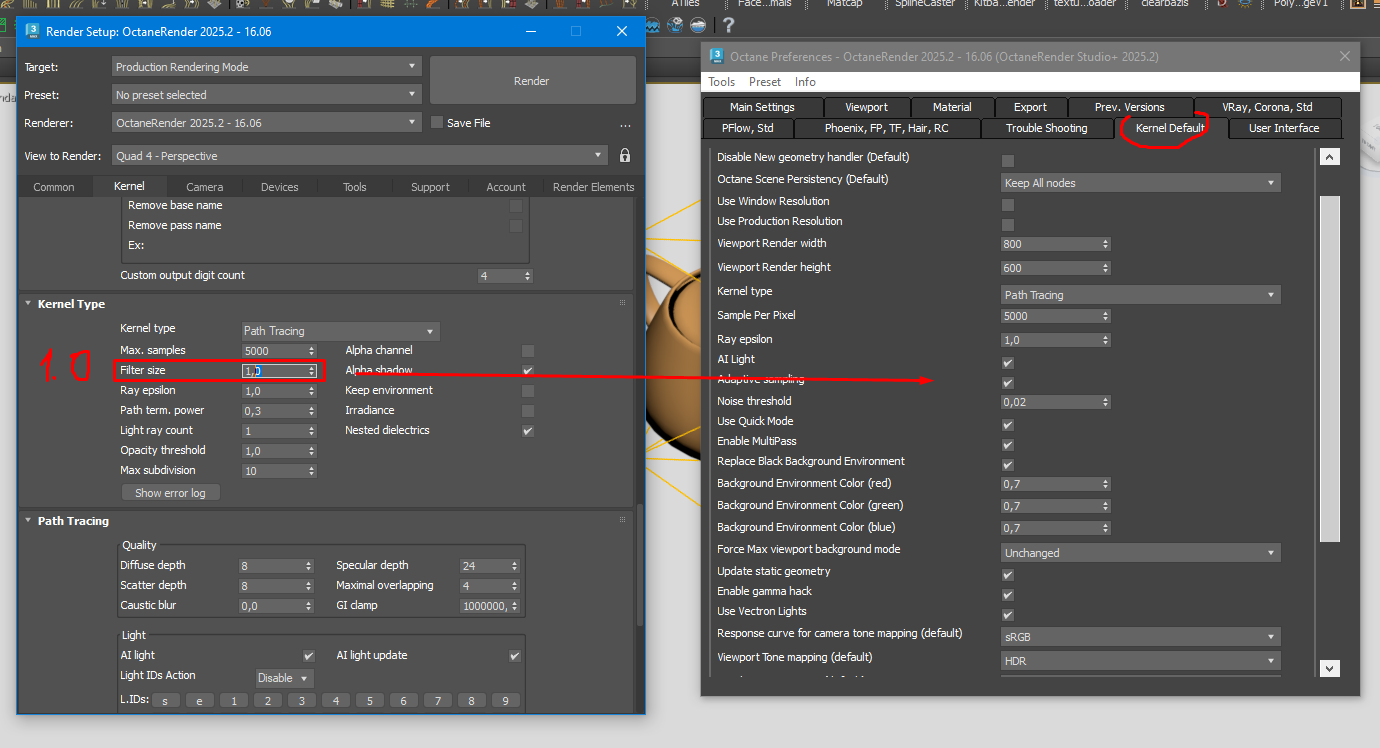1380x748 pixels.
Task: Open the Render Elements tab
Action: tap(594, 187)
